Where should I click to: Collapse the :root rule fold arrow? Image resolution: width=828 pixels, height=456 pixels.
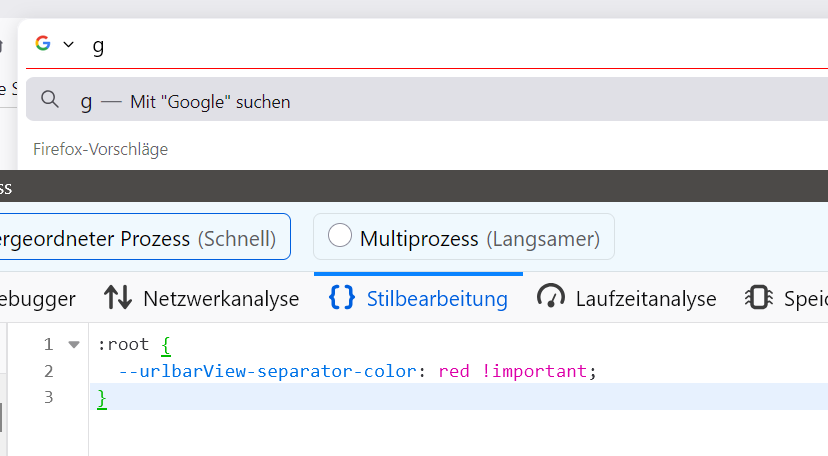point(73,345)
